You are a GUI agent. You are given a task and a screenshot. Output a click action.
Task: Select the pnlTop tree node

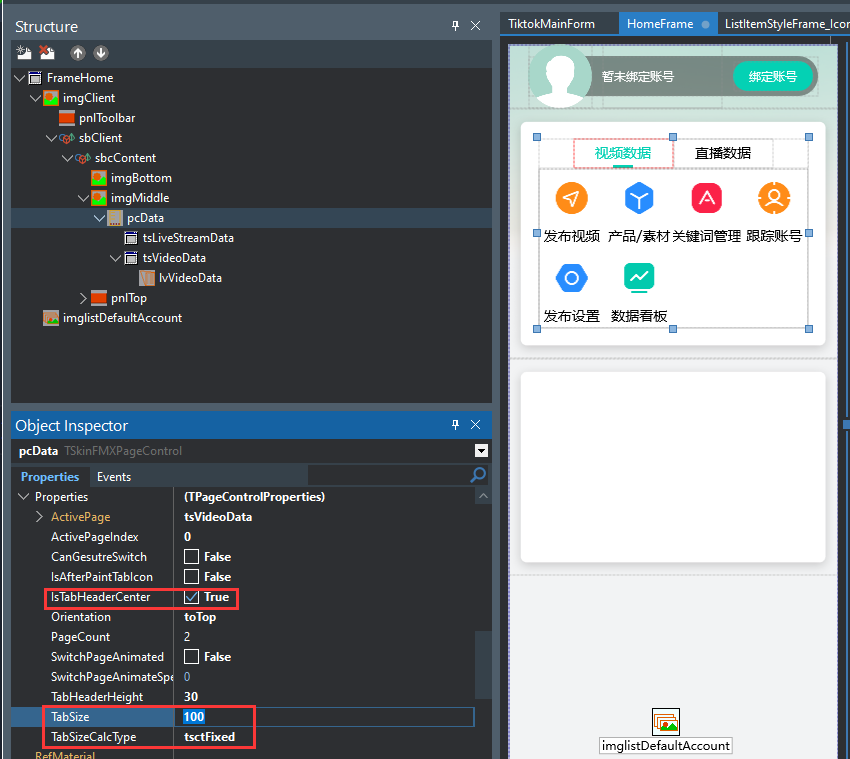(128, 298)
